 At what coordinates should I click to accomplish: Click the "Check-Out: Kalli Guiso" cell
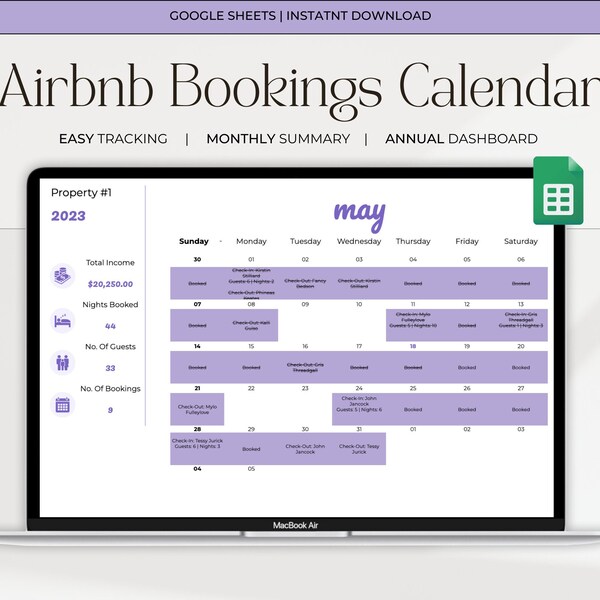click(251, 325)
